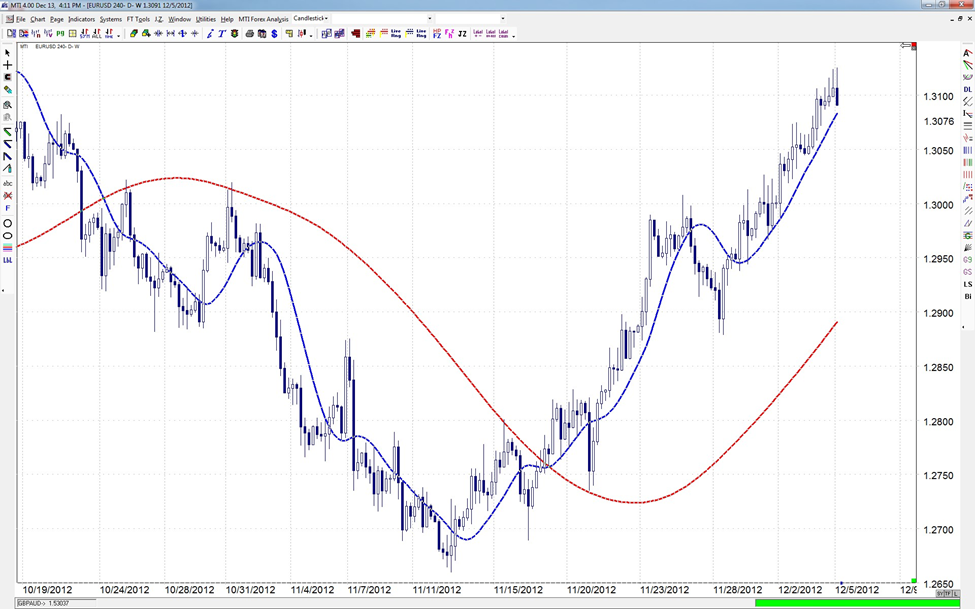
Task: Open the FT Tools menu
Action: pyautogui.click(x=138, y=19)
